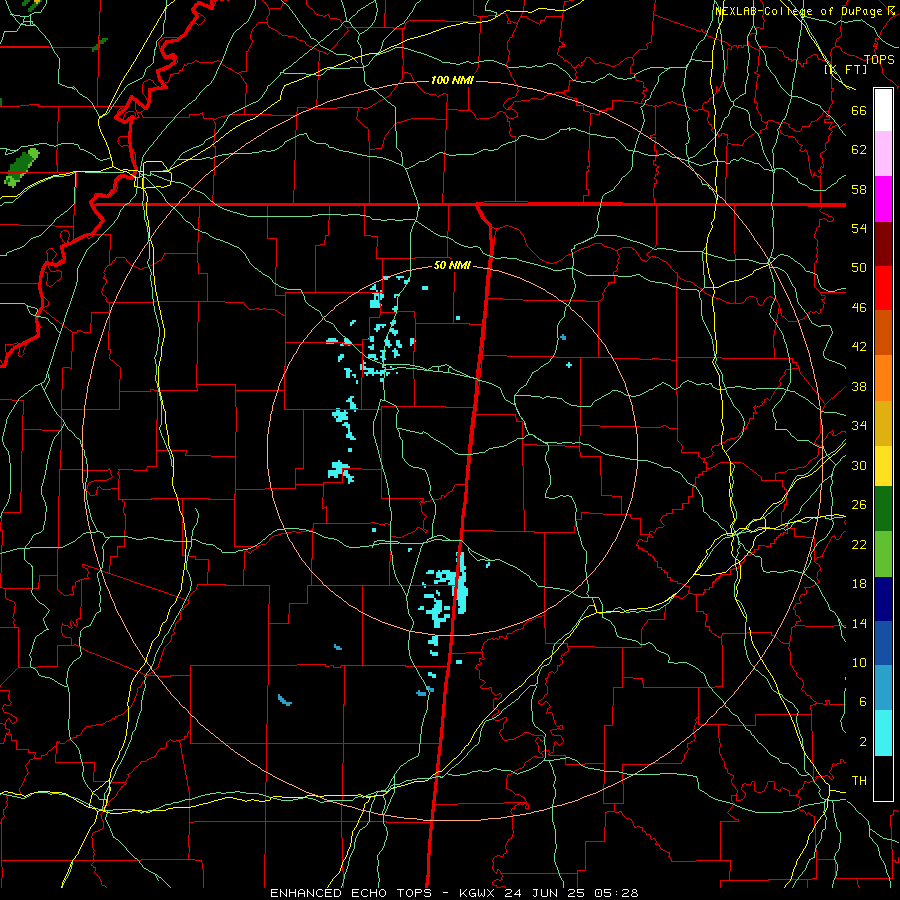Click the 05:28 timestamp
900x900 pixels.
pyautogui.click(x=616, y=893)
